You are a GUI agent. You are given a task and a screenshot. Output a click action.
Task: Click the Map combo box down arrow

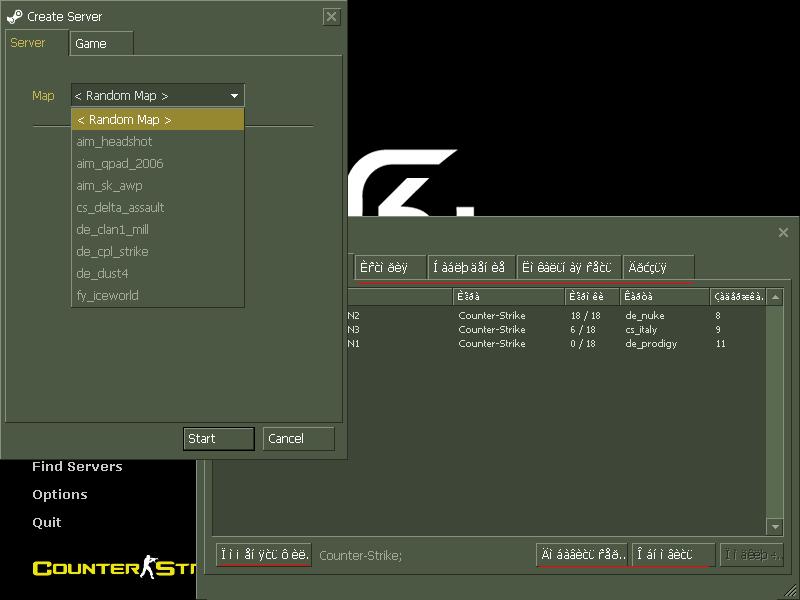[x=234, y=95]
